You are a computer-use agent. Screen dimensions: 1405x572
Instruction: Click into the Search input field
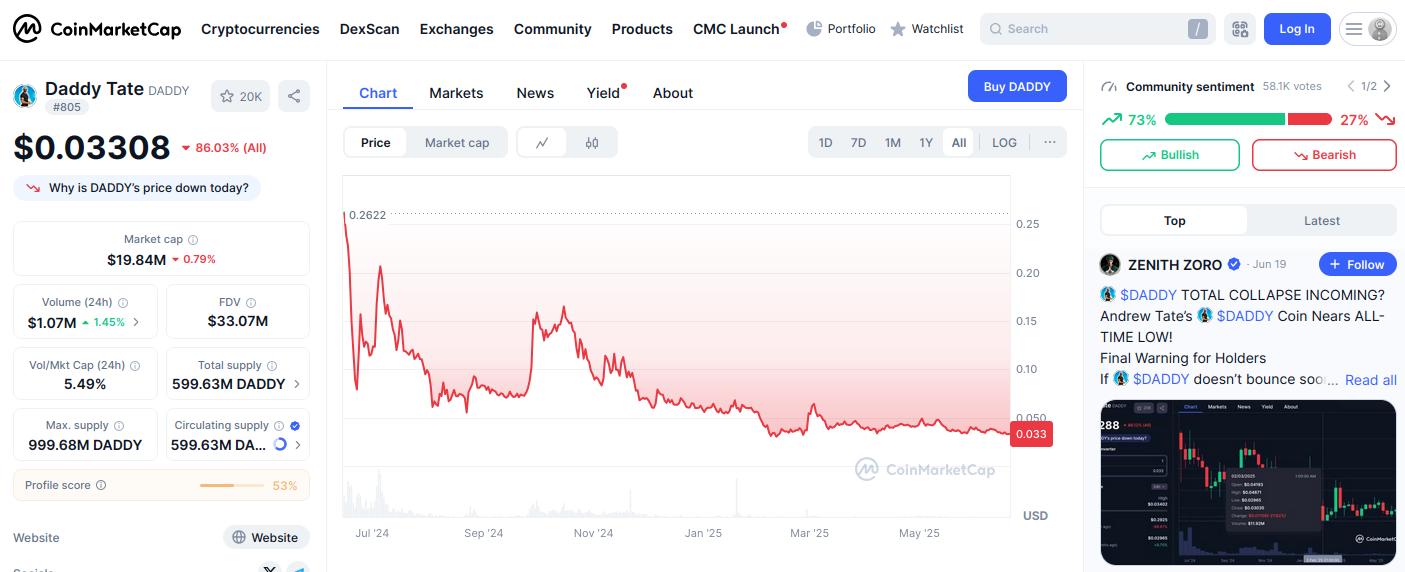1085,29
